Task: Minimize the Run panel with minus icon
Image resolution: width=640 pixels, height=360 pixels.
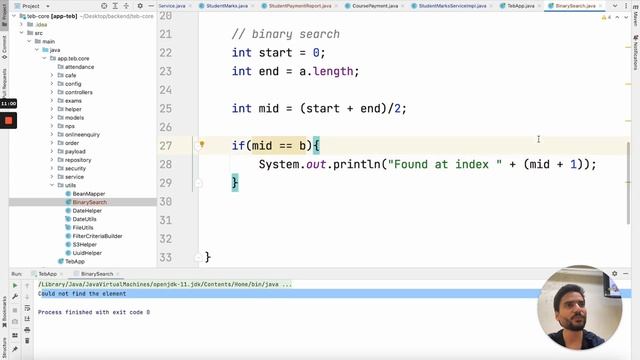Action: point(626,273)
